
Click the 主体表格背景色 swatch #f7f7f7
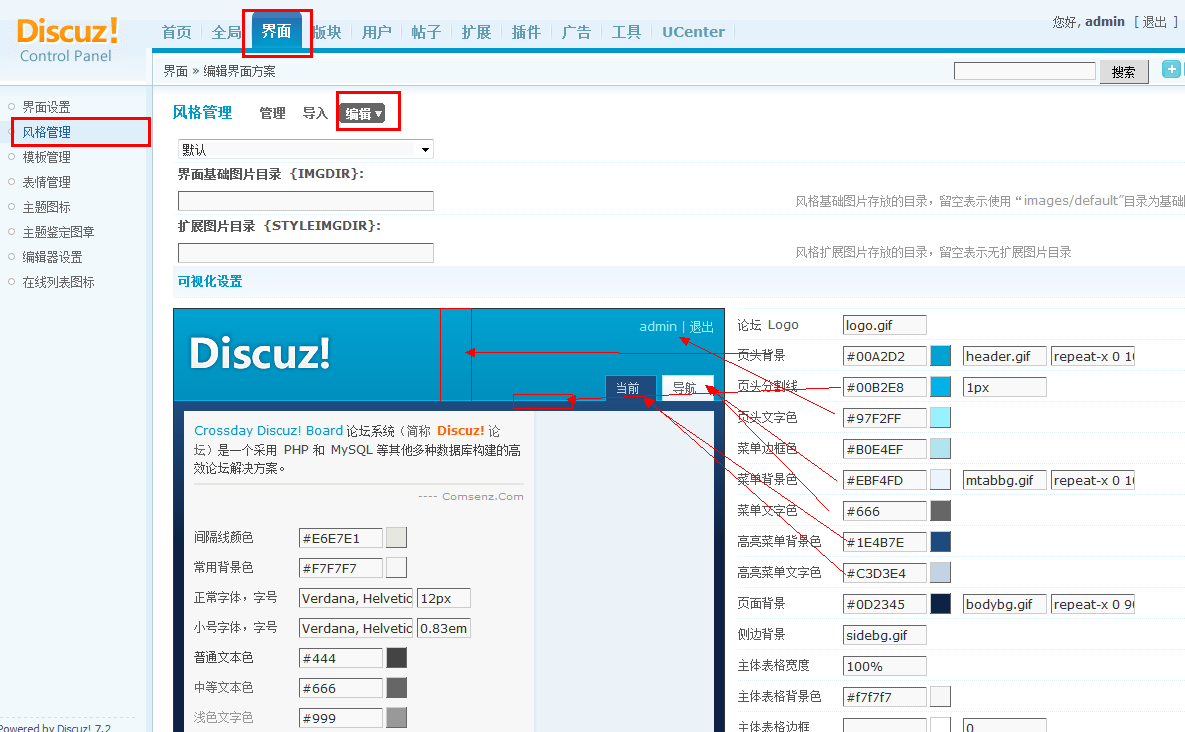pos(940,696)
